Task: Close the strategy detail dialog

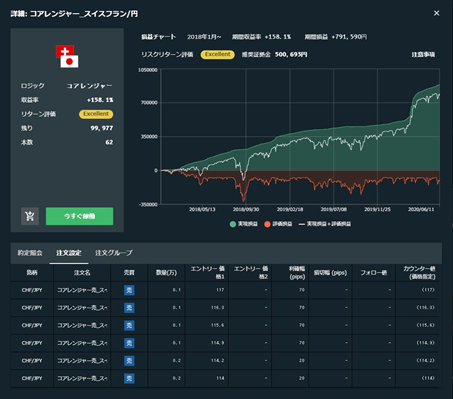Action: coord(436,13)
